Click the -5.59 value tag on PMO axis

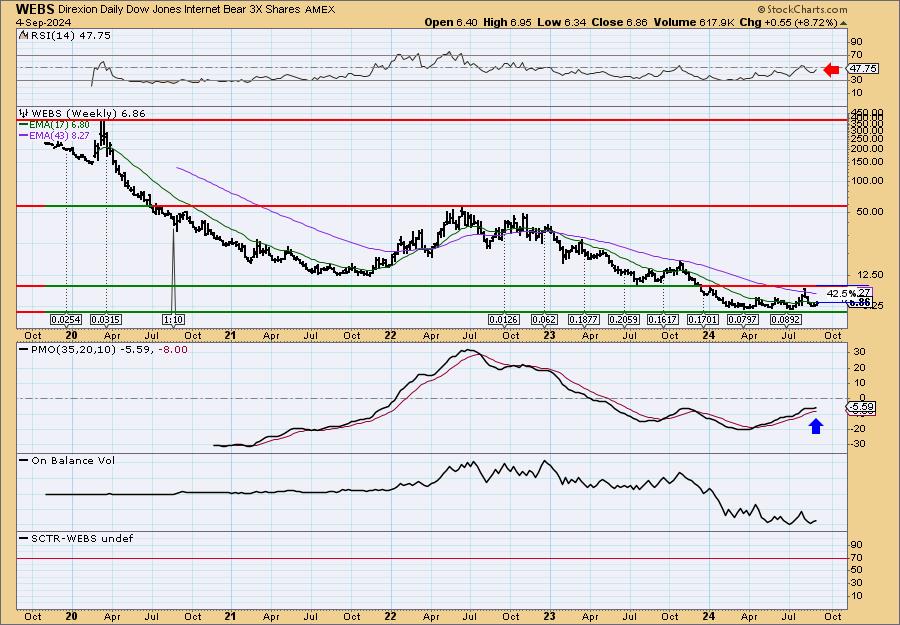point(862,407)
